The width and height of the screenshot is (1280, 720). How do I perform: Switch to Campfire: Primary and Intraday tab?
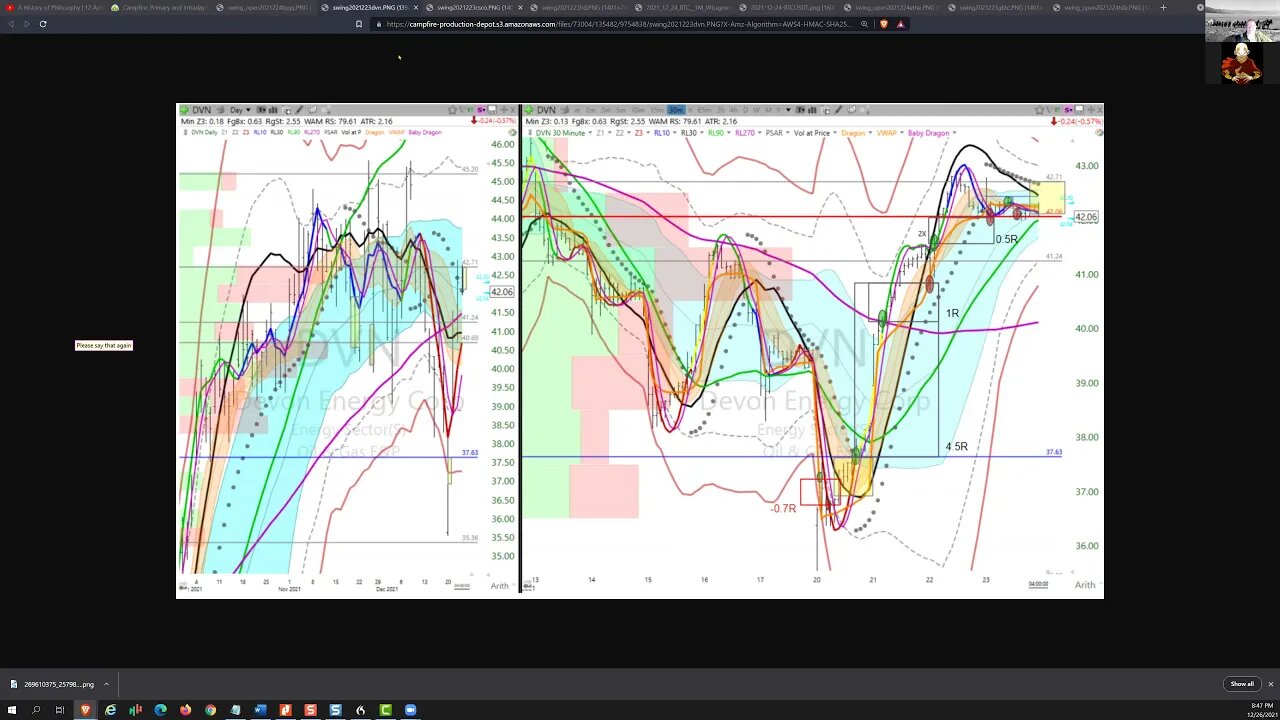159,8
